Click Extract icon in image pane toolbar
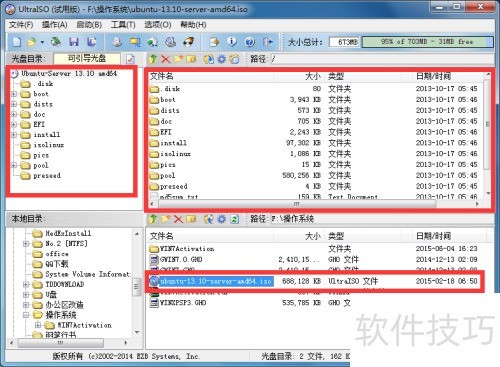 point(209,59)
